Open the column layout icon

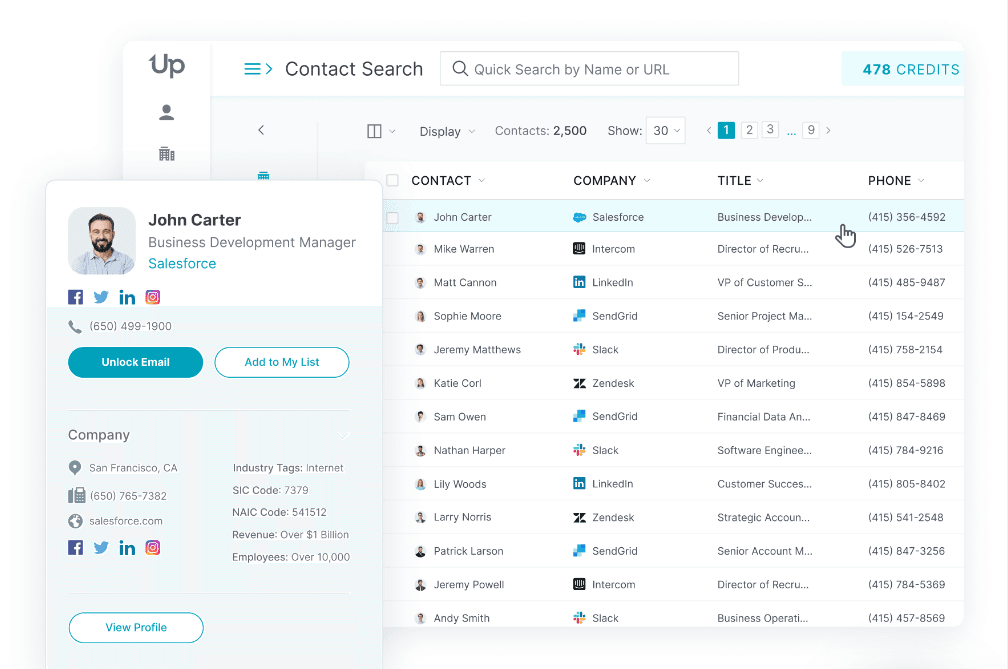point(374,131)
